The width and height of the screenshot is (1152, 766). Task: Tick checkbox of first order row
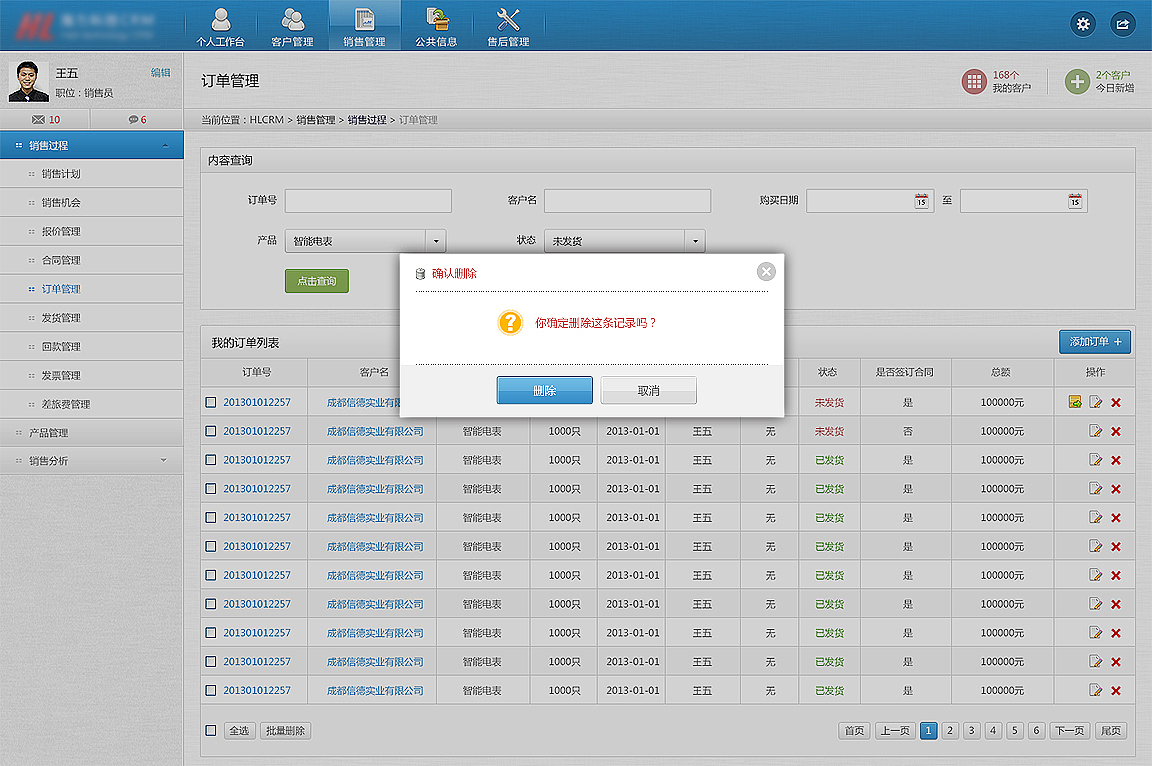[x=211, y=402]
